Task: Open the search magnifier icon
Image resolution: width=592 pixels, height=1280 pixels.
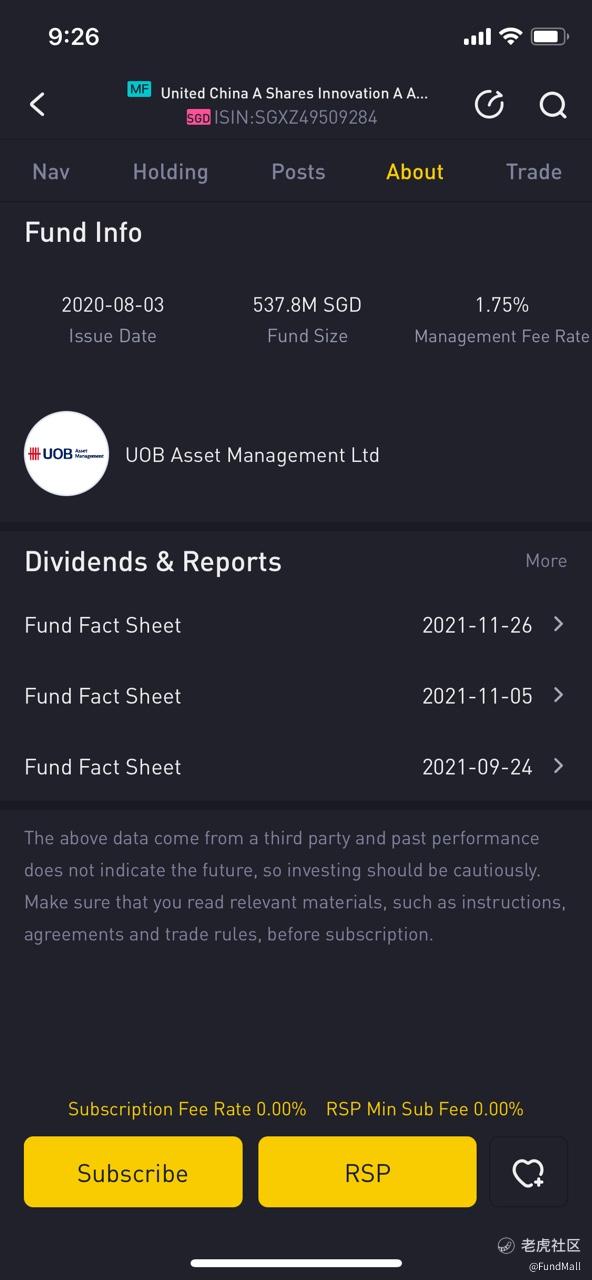Action: (x=553, y=105)
